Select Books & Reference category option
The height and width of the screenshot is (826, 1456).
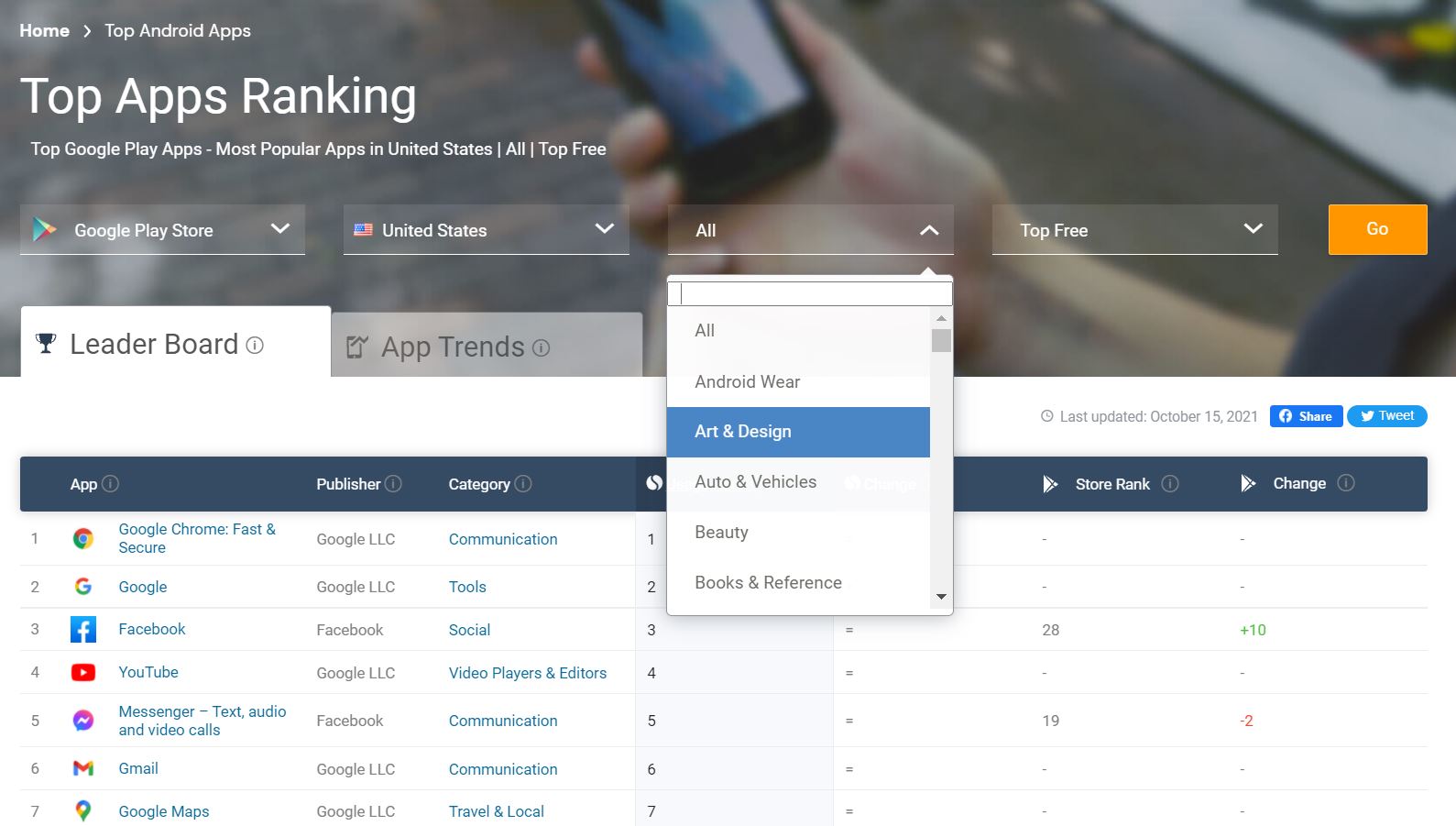798,583
